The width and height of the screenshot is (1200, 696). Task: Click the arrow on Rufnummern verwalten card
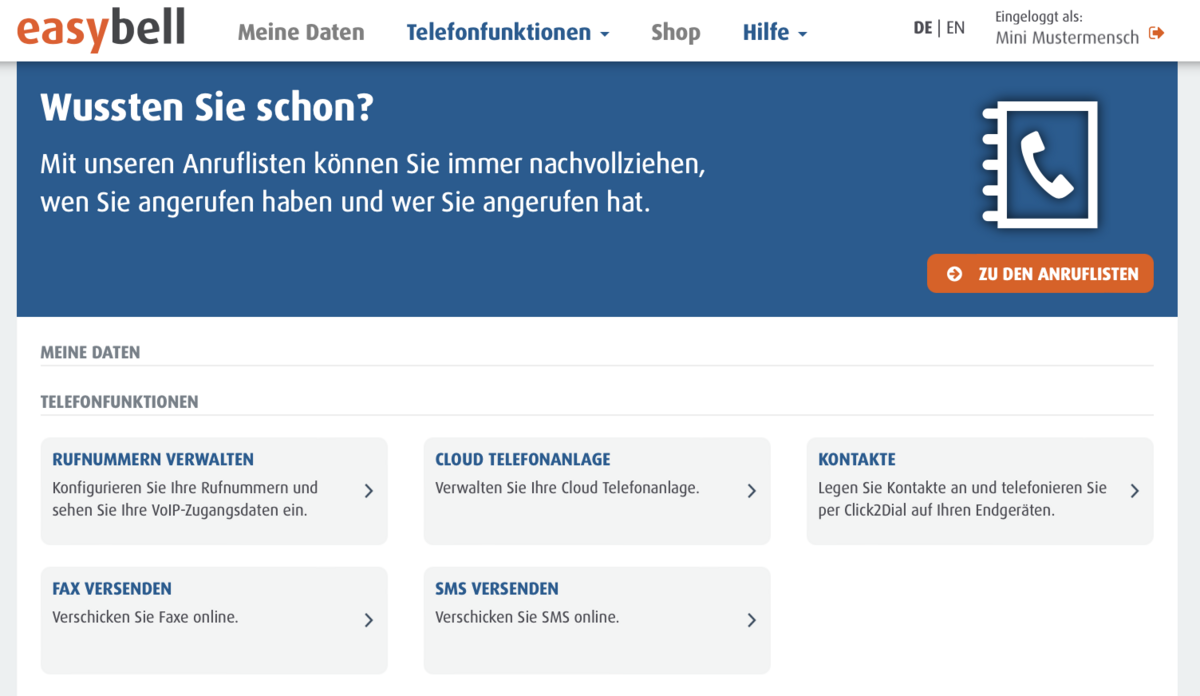point(368,491)
